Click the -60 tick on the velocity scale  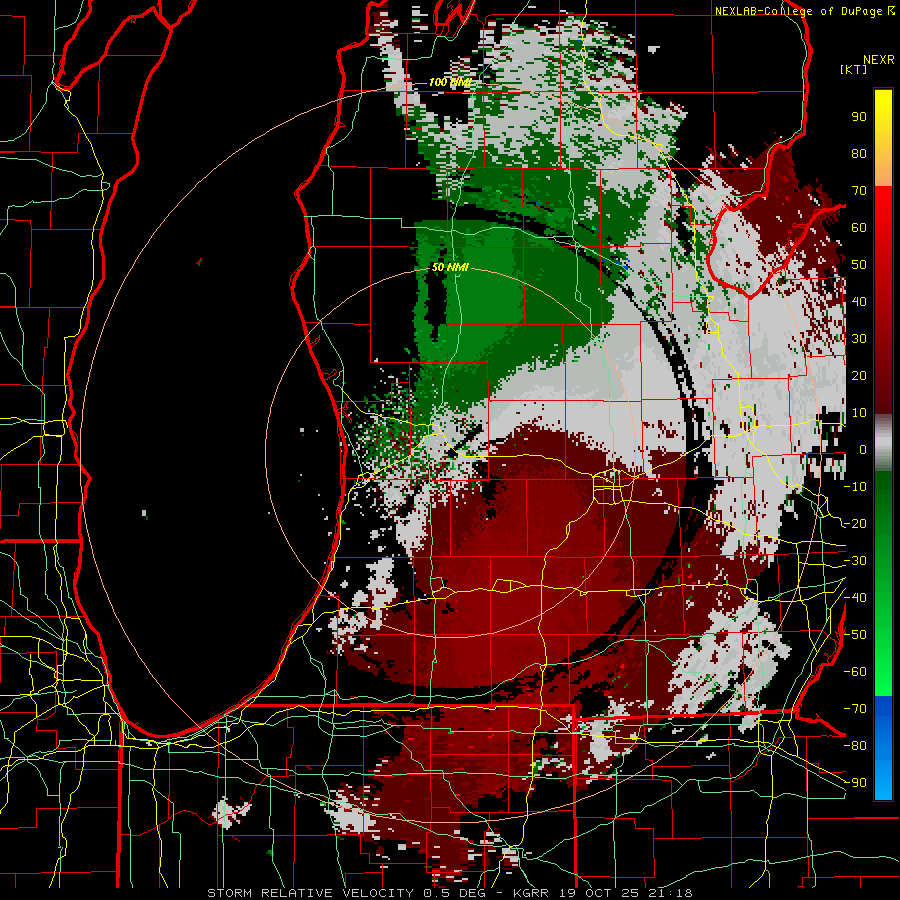coord(855,672)
